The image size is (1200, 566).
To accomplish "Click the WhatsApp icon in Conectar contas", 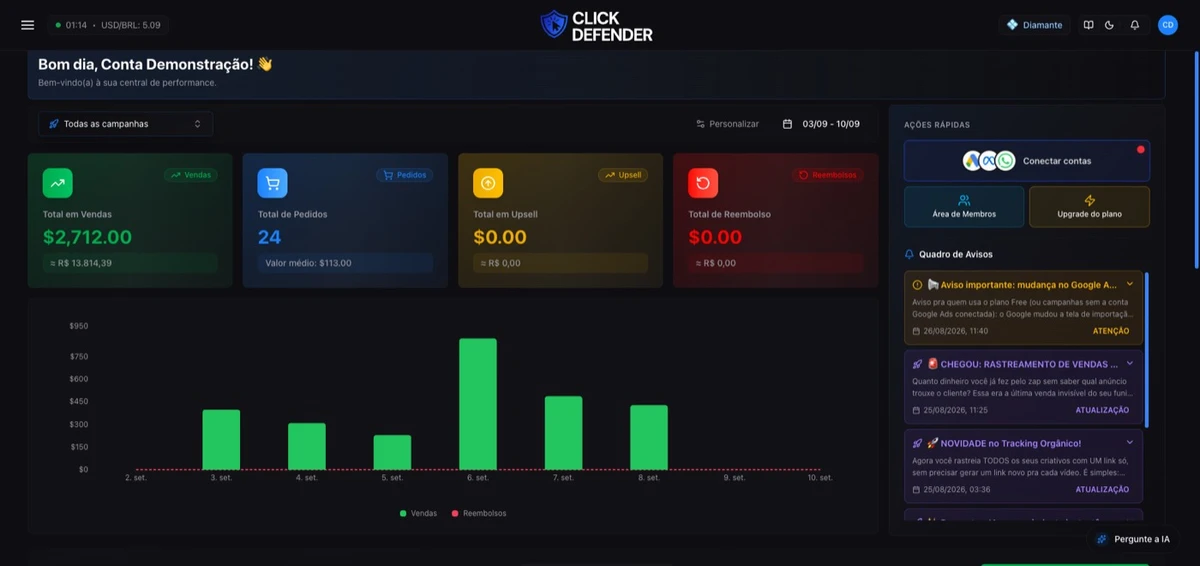I will (1005, 161).
